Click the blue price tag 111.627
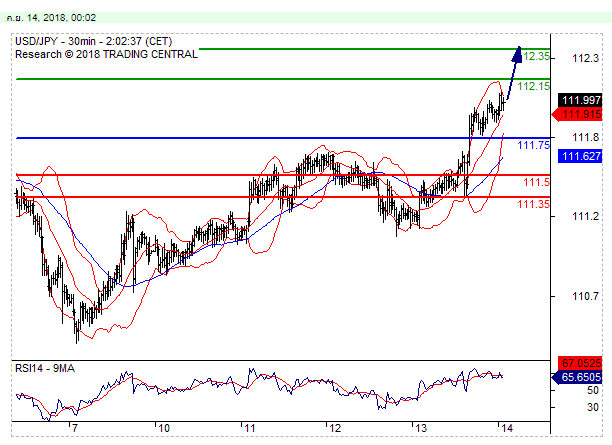Image resolution: width=612 pixels, height=445 pixels. coord(580,156)
